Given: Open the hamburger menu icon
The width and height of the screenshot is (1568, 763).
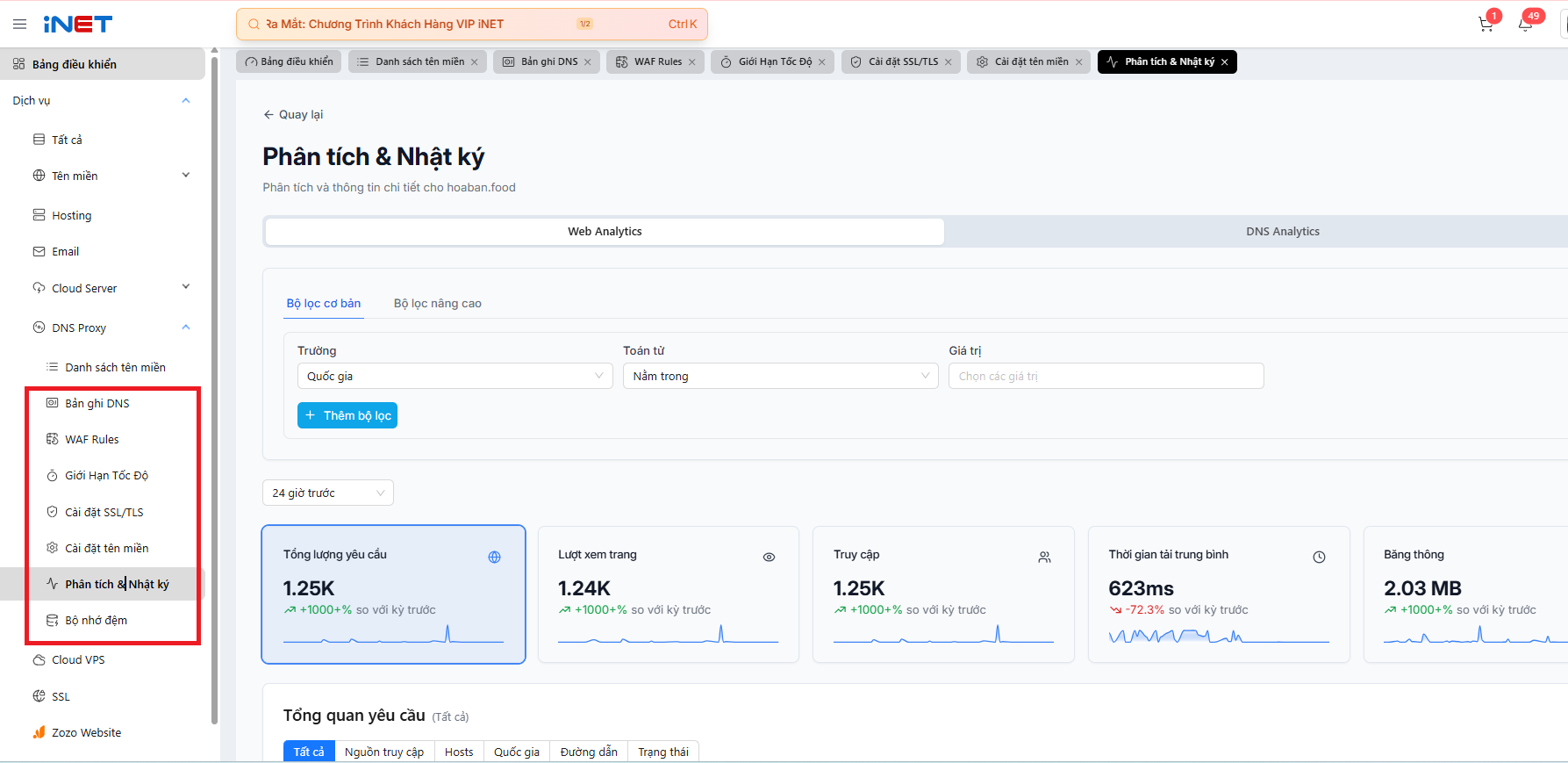Looking at the screenshot, I should pyautogui.click(x=19, y=25).
